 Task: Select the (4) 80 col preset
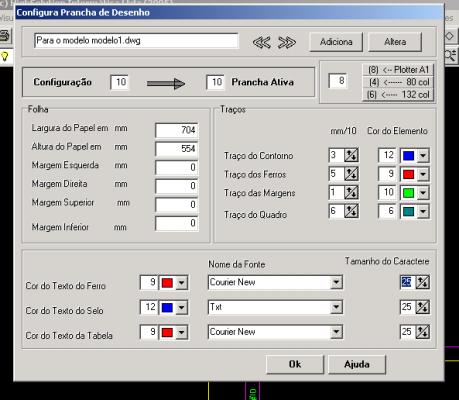click(398, 82)
